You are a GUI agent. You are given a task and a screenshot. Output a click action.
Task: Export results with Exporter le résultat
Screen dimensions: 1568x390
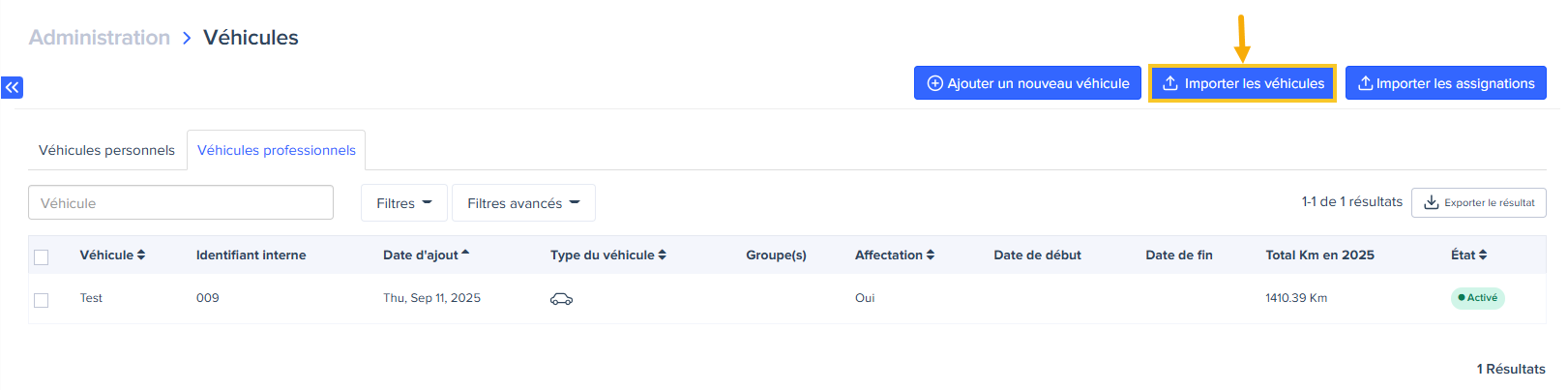coord(1478,203)
